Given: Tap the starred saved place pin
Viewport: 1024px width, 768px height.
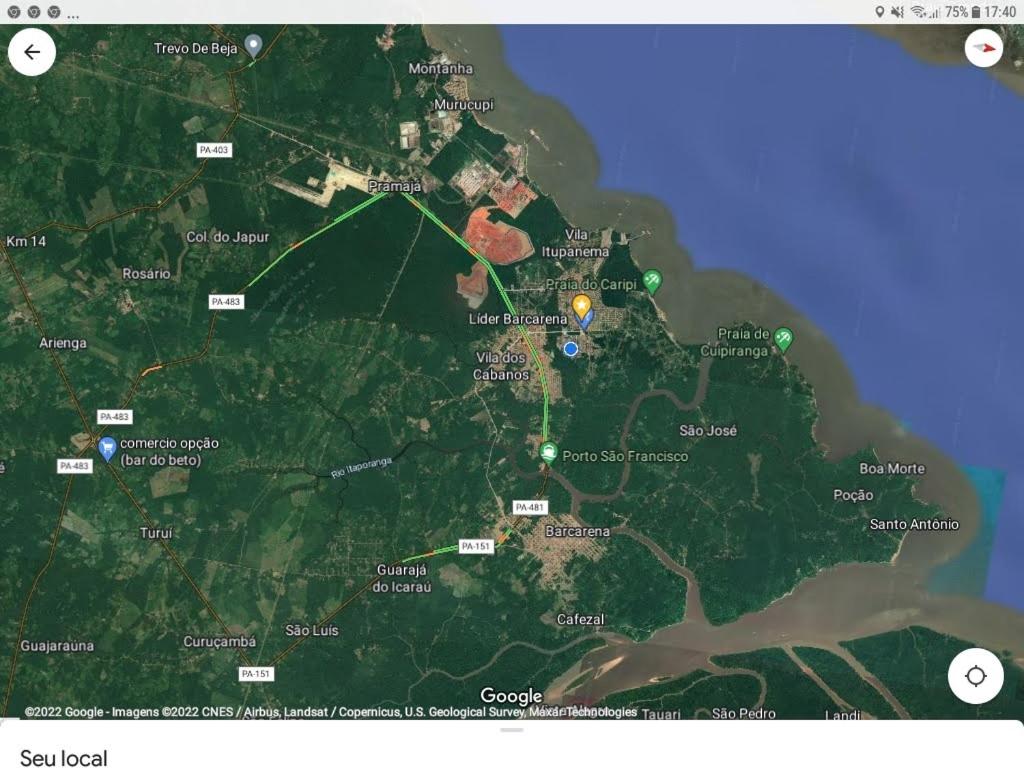Looking at the screenshot, I should tap(581, 306).
